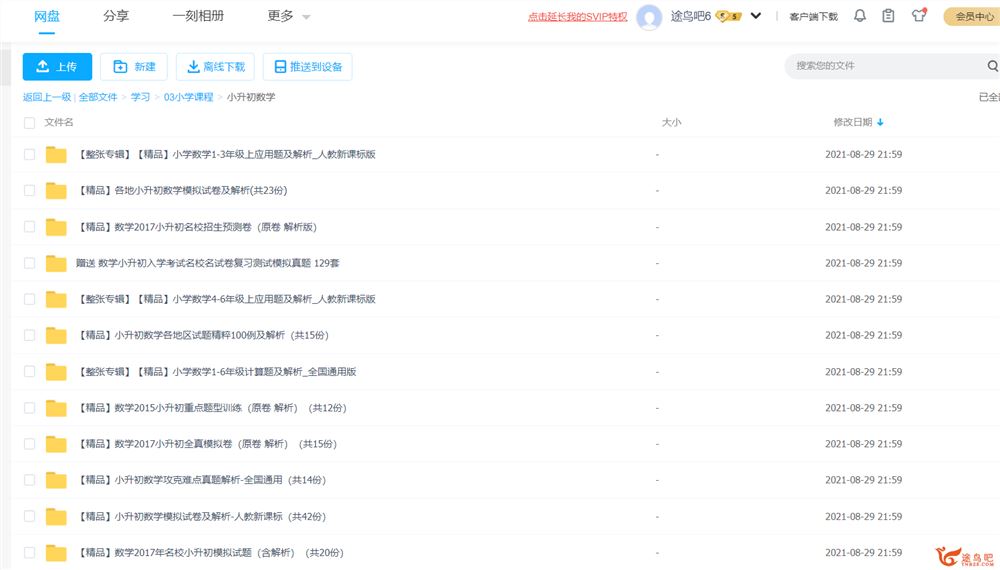Screen dimensions: 1000x570
Task: Open 【精品】小升初数学攻克难点真题解析-全国通用 name
Action: pos(202,480)
